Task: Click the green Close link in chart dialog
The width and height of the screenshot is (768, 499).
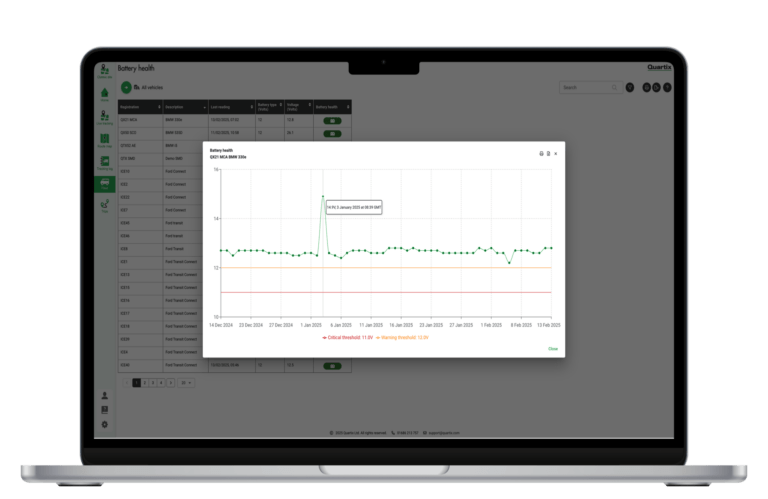Action: (x=553, y=349)
